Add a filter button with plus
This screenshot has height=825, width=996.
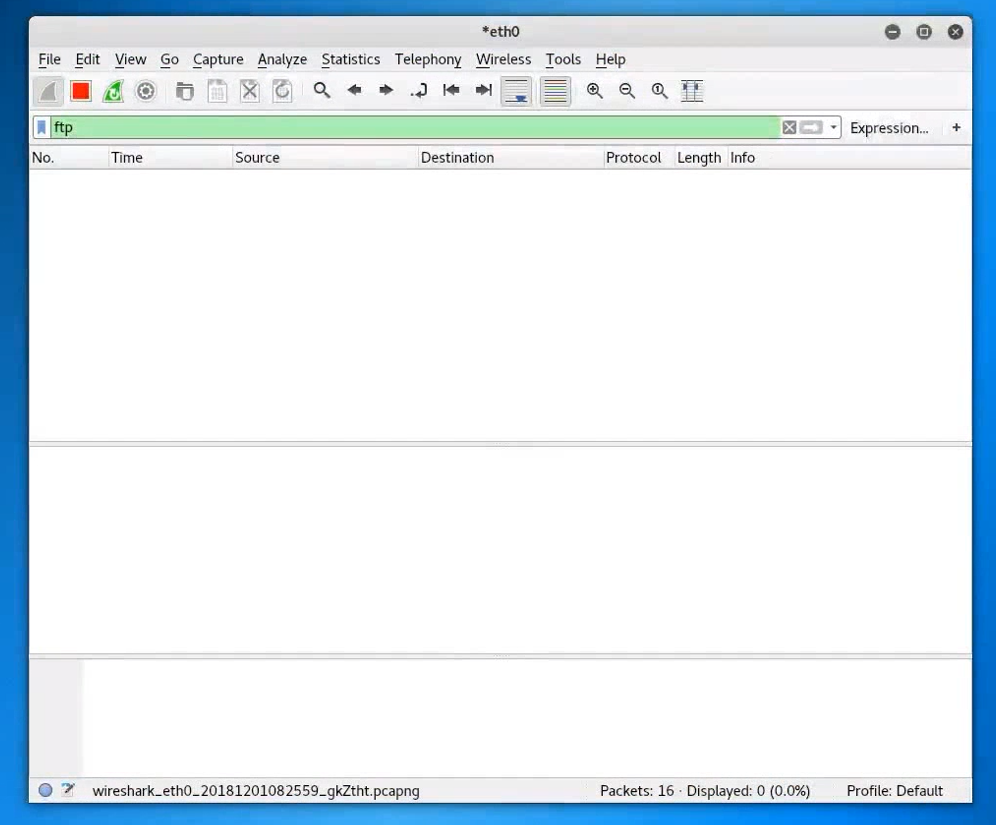tap(956, 128)
